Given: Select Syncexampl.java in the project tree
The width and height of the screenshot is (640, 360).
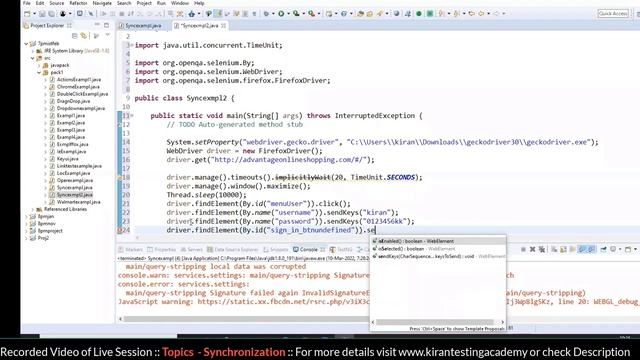Looking at the screenshot, I should 75,188.
